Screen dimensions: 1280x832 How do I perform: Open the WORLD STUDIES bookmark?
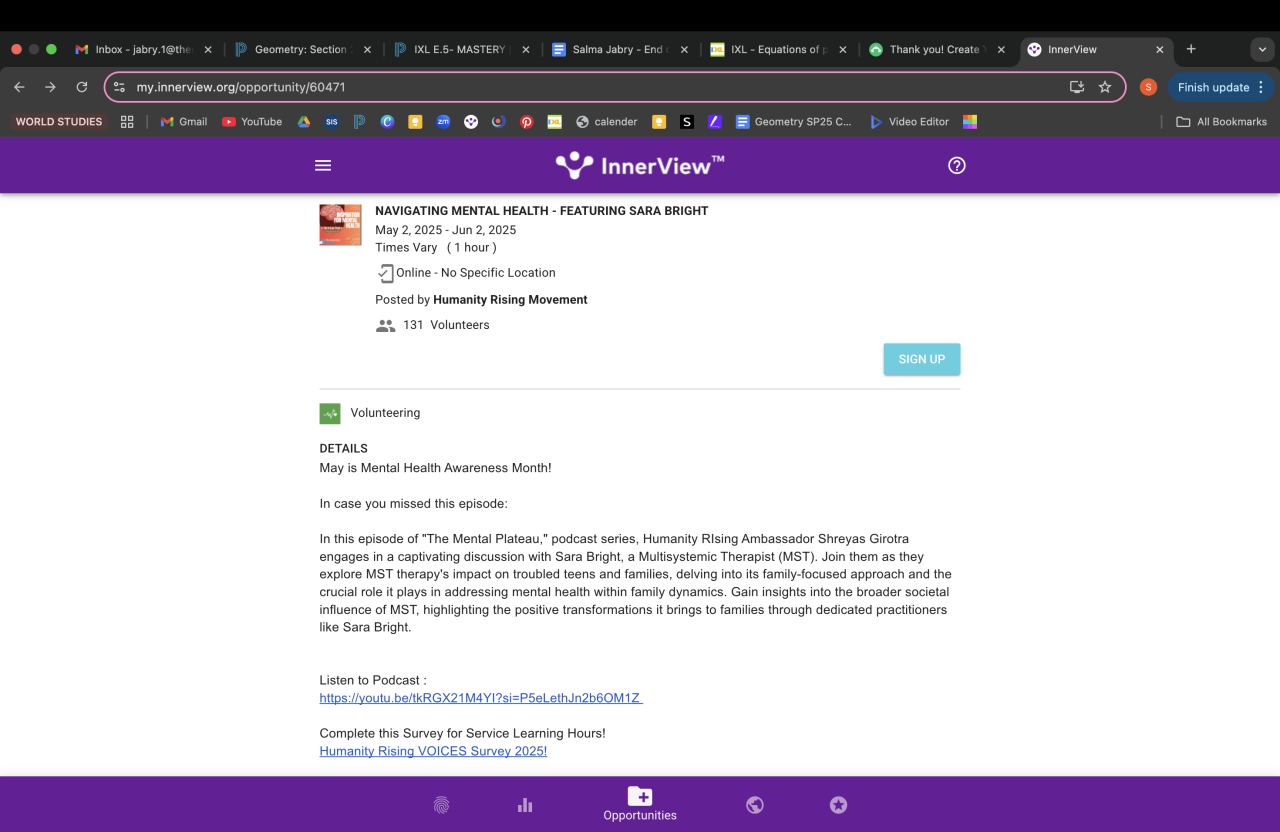pos(59,122)
